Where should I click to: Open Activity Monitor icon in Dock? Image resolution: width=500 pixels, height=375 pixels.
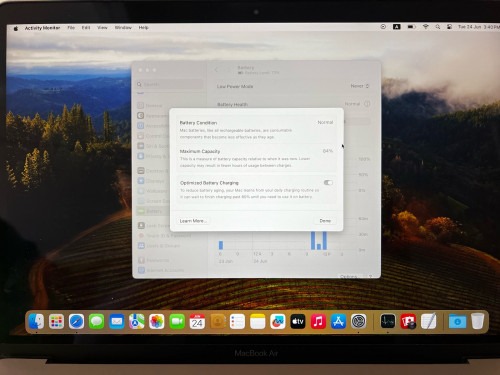point(388,321)
